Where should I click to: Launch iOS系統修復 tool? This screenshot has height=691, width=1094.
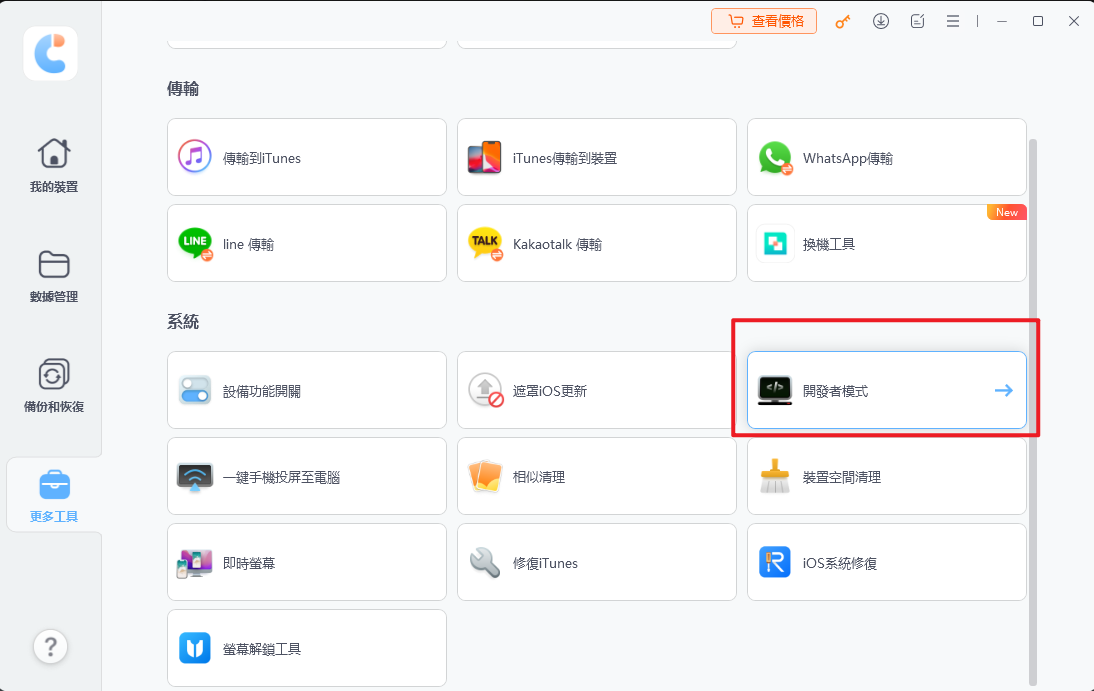[886, 563]
